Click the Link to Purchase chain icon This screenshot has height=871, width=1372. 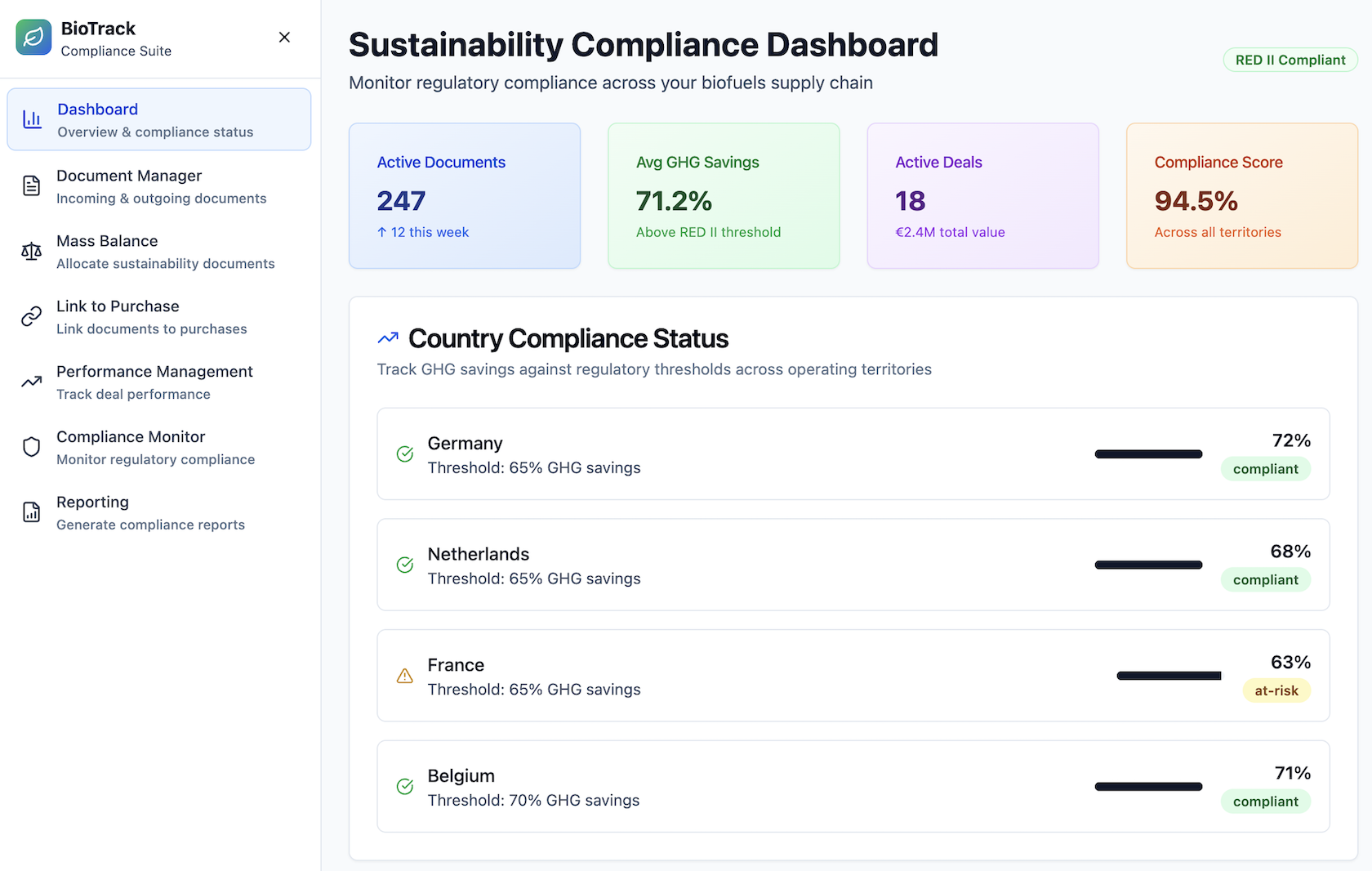(31, 316)
